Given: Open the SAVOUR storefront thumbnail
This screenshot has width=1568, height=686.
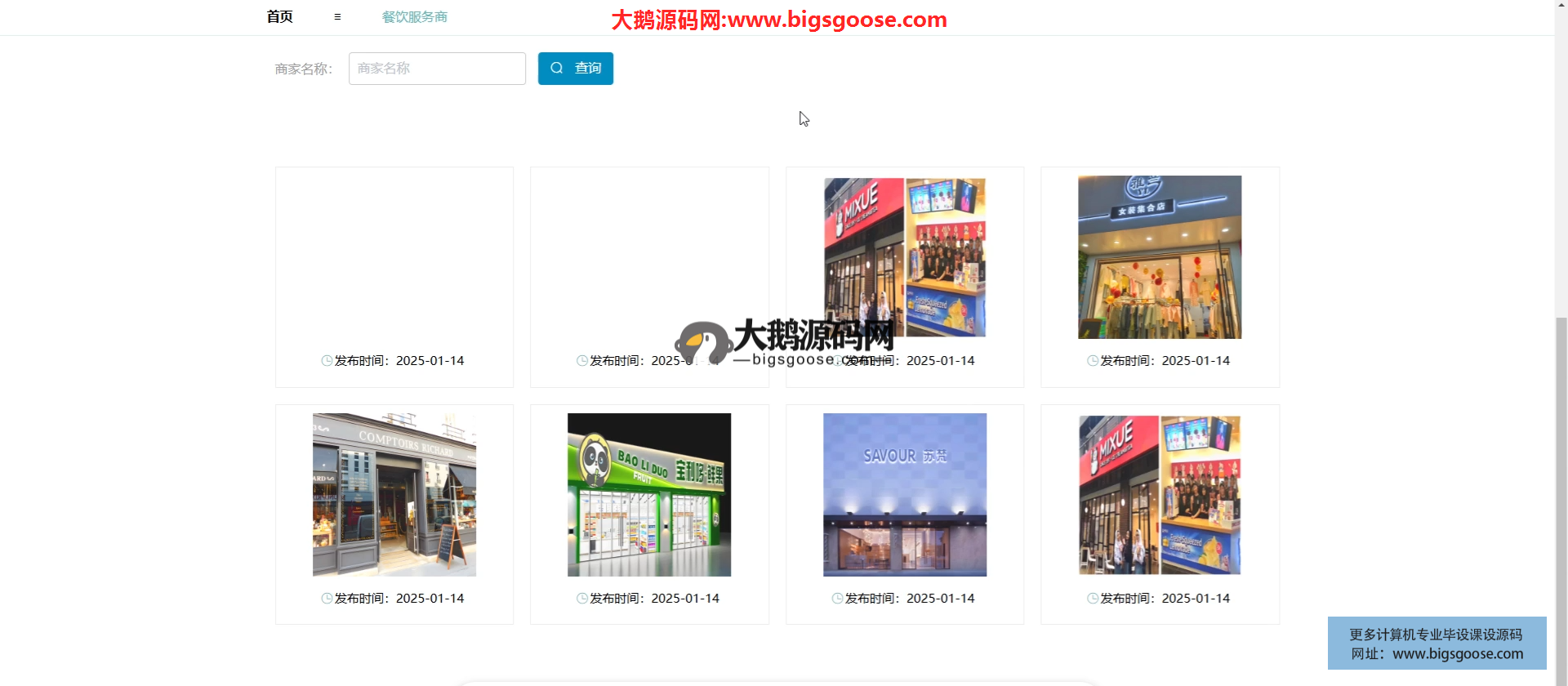Looking at the screenshot, I should click(x=904, y=495).
